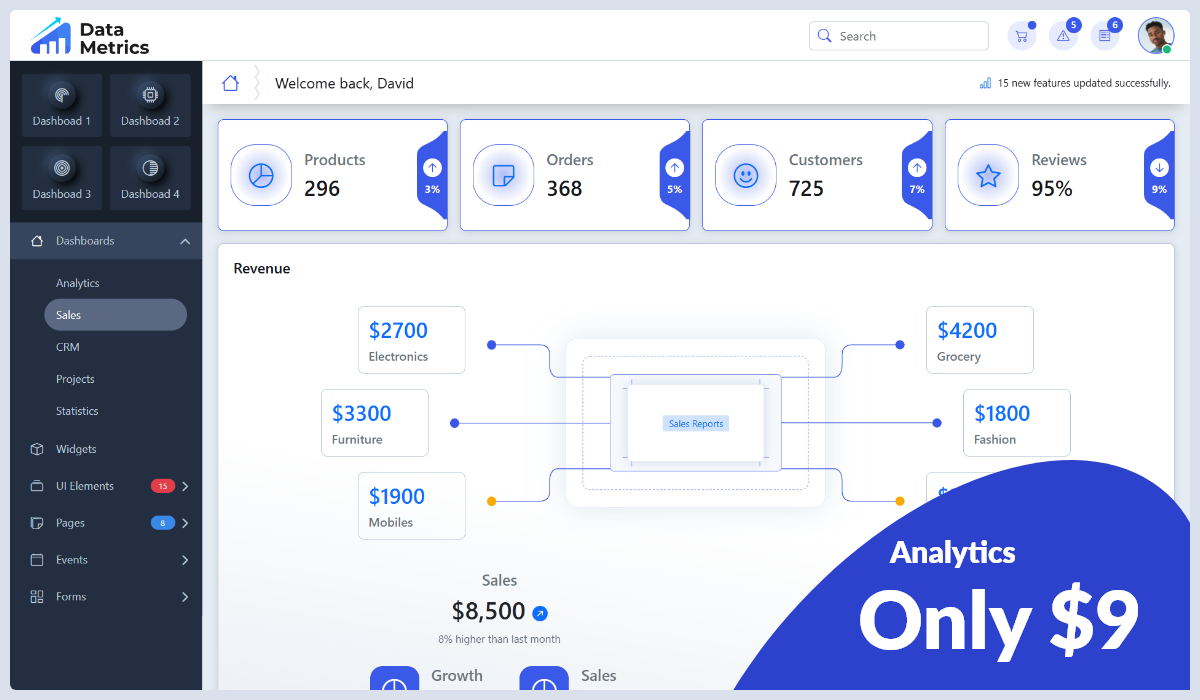Click the alerts warning triangle icon
Image resolution: width=1200 pixels, height=700 pixels.
[x=1063, y=35]
